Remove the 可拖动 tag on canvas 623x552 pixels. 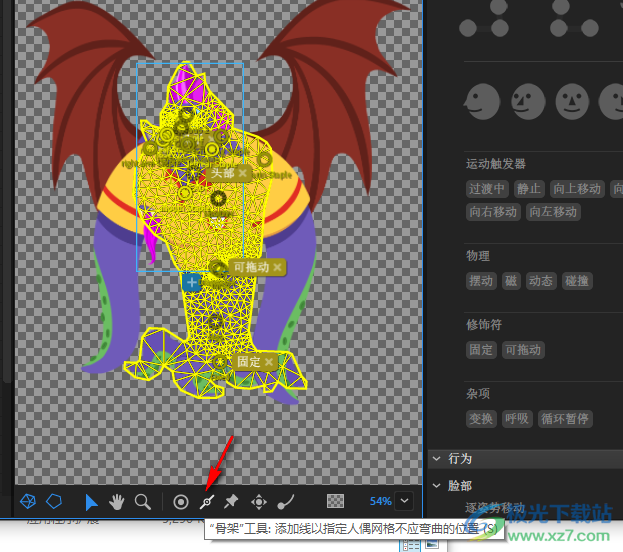278,267
